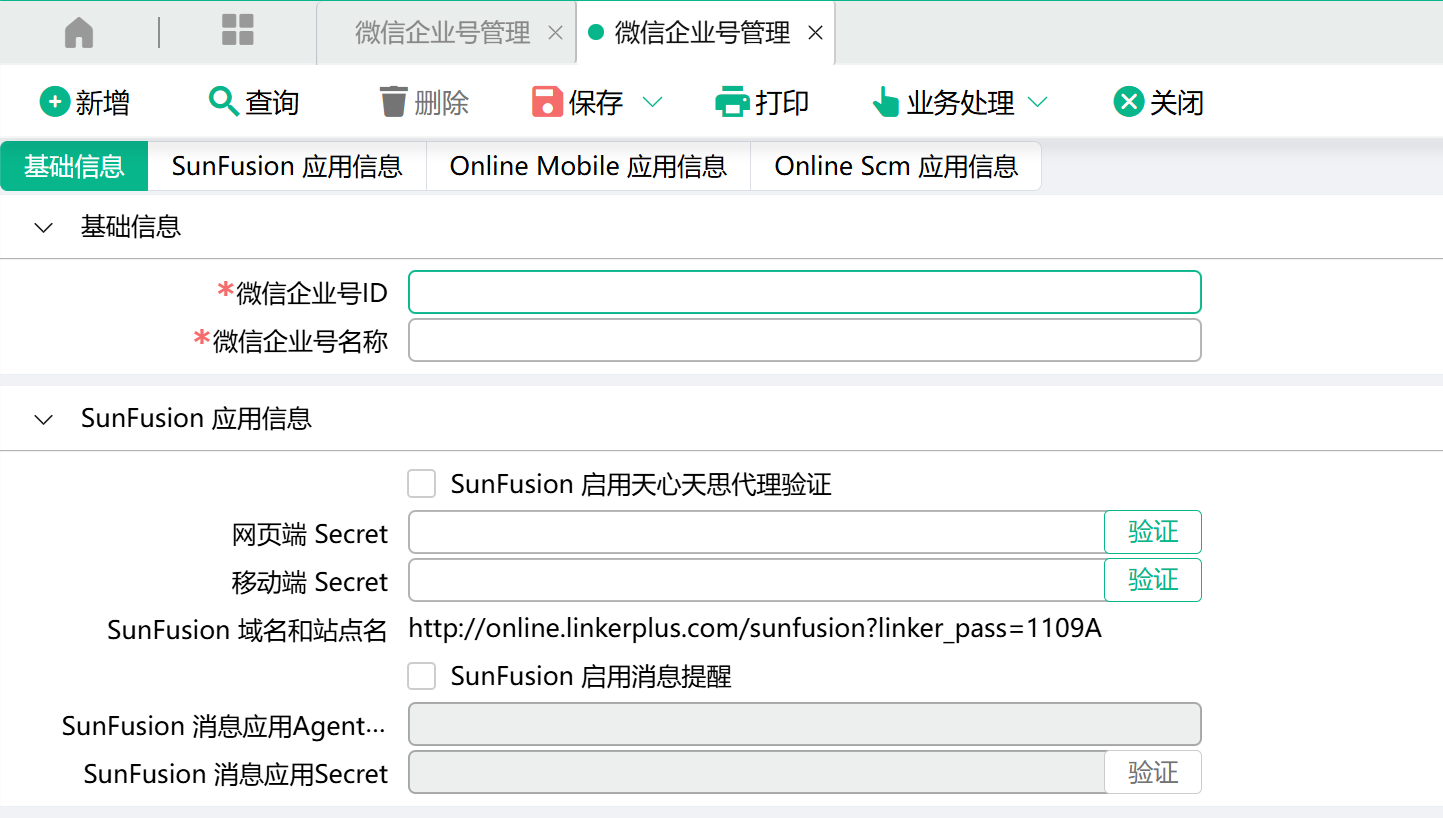Viewport: 1443px width, 818px height.
Task: Enable SunFusion 启用天心天思代理验证 checkbox
Action: [422, 484]
